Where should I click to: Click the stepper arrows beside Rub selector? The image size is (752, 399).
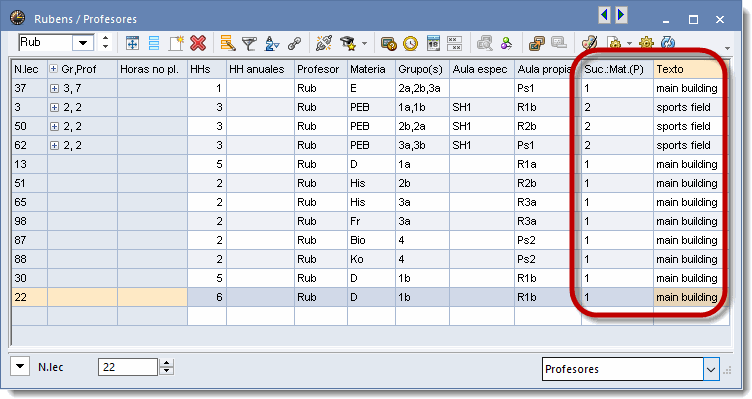(106, 43)
